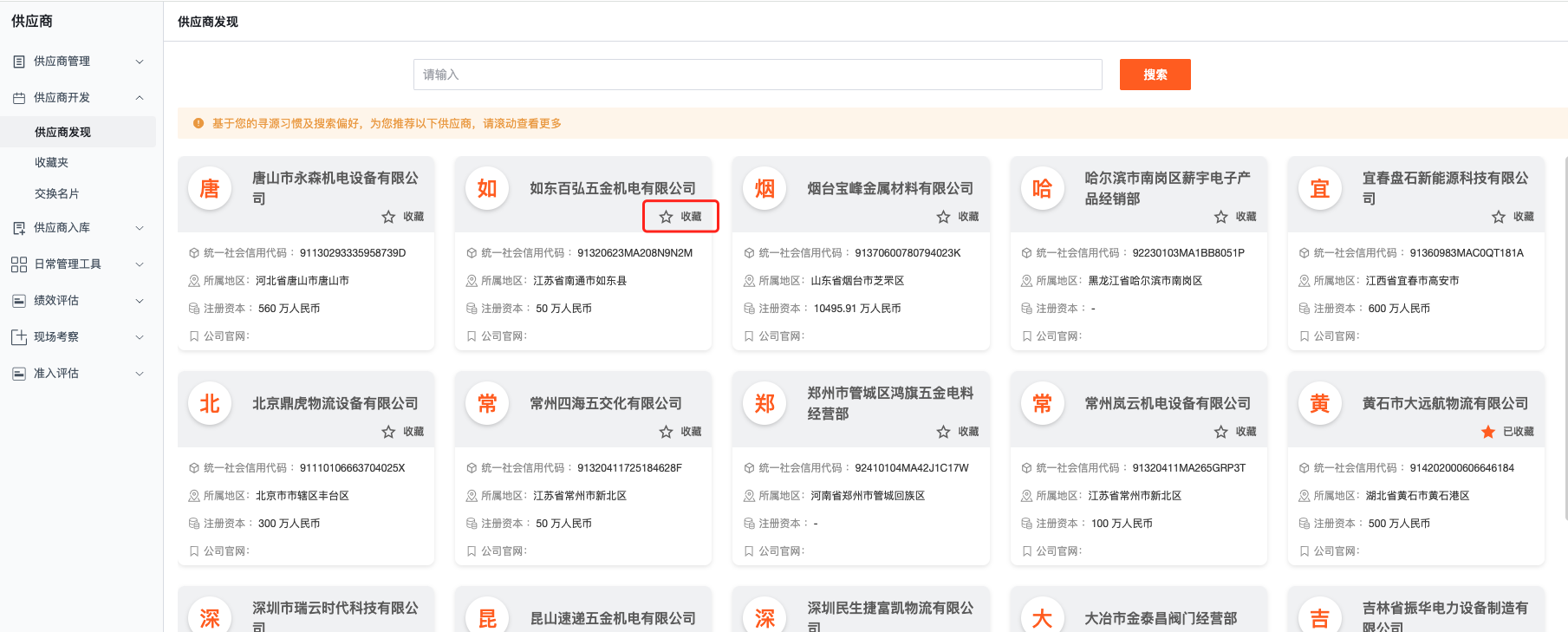1568x632 pixels.
Task: Click the 供应商开发 calendar icon
Action: pos(19,98)
